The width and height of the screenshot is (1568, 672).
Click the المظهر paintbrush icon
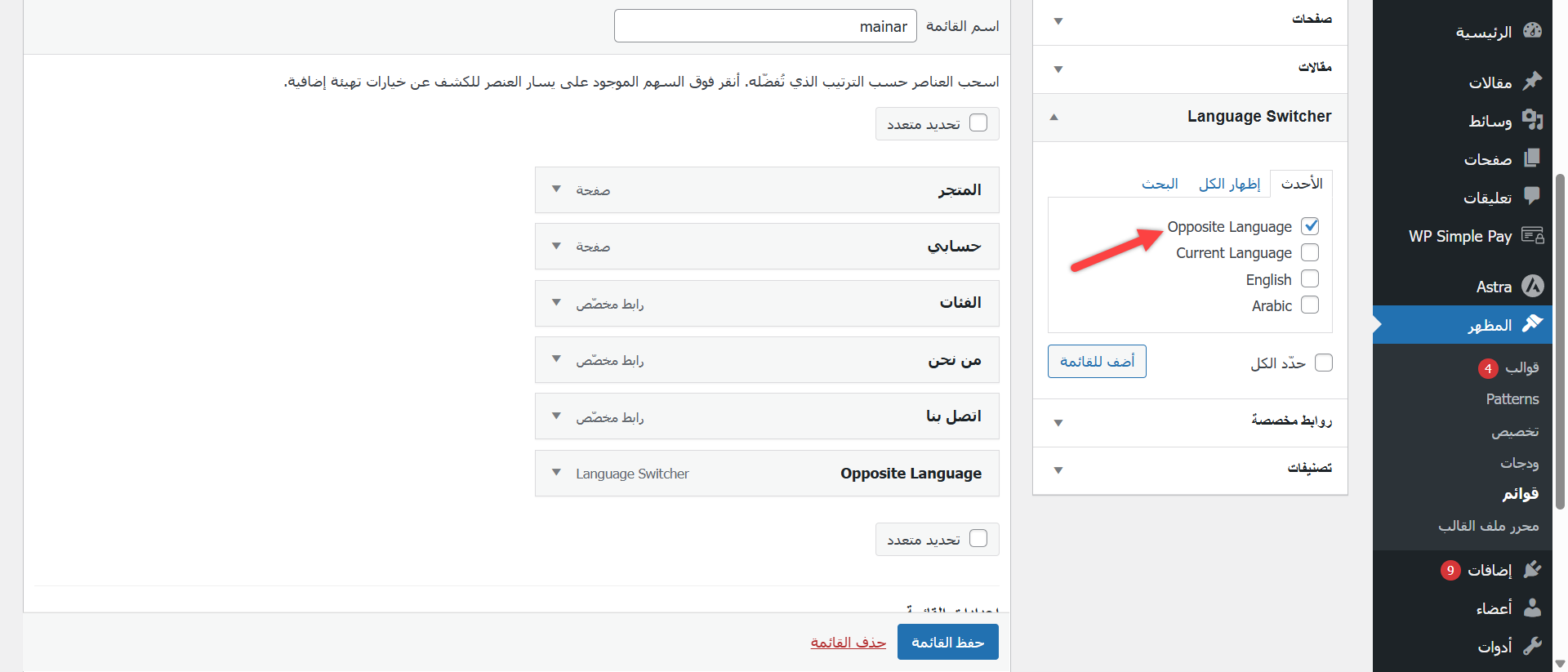[1532, 324]
